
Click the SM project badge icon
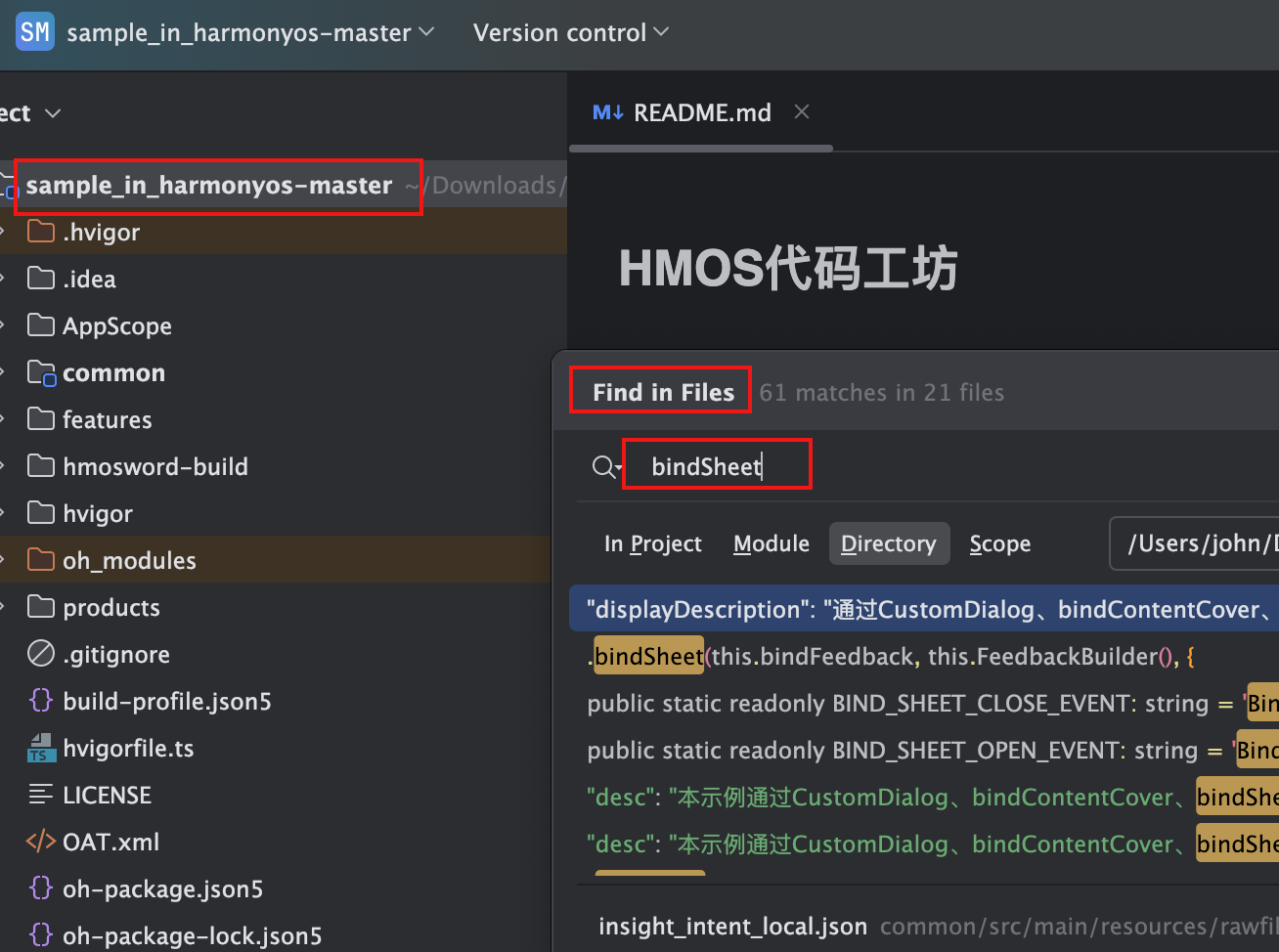coord(35,32)
